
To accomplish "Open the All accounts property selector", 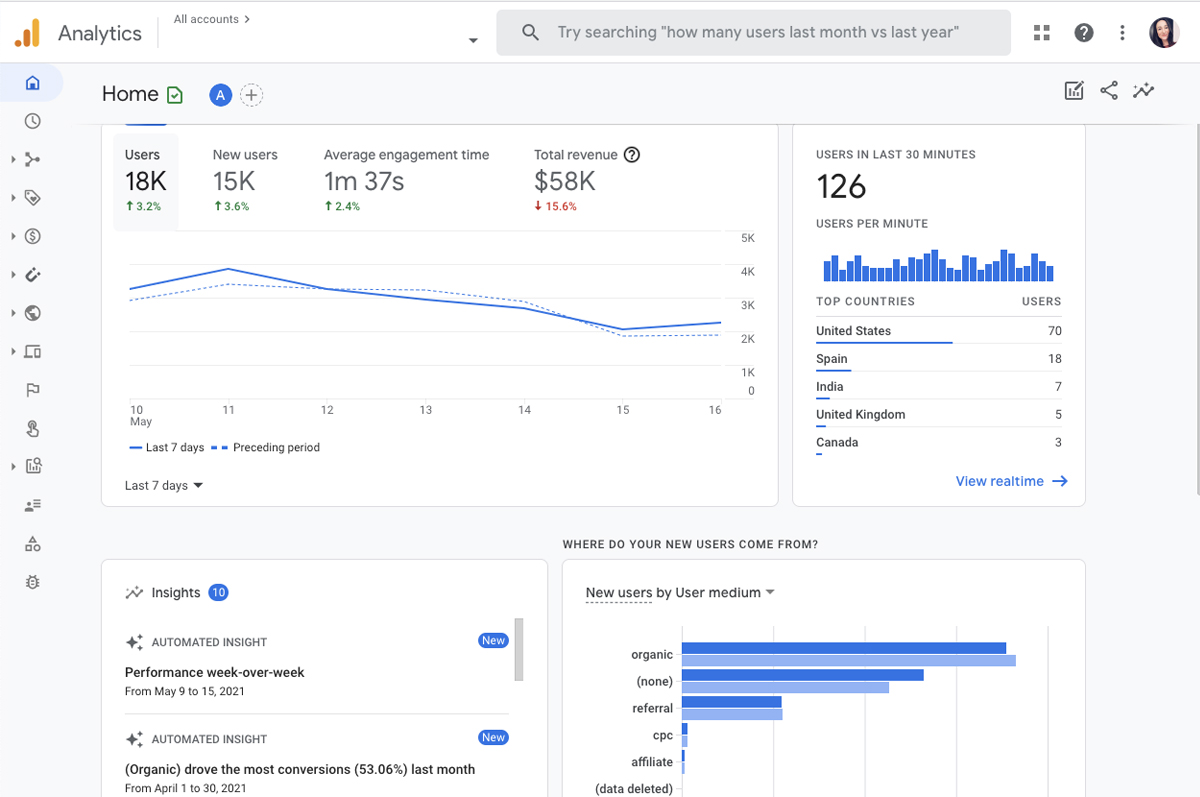I will (325, 32).
